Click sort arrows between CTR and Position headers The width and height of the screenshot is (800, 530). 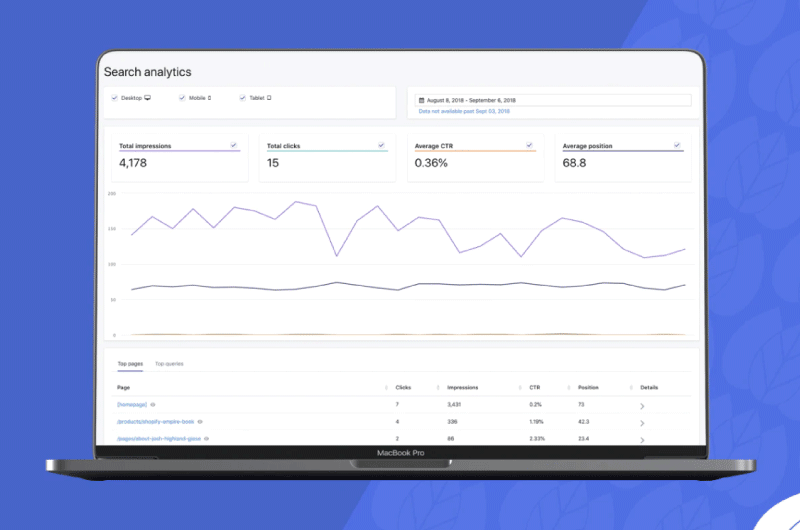point(568,388)
